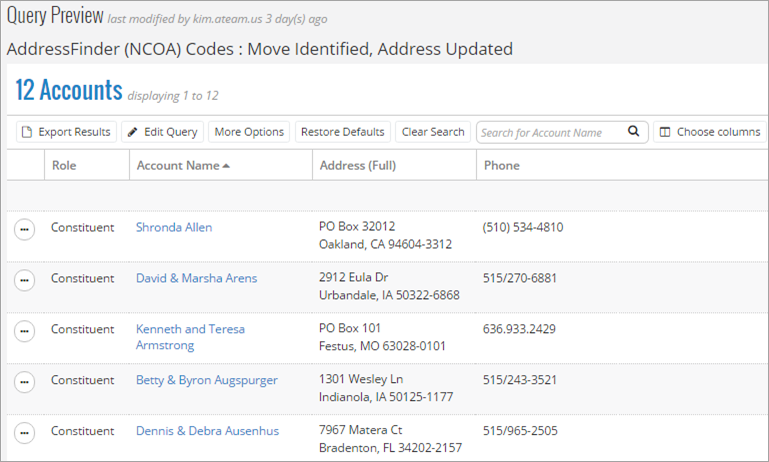Click the search magnifier icon
This screenshot has width=769, height=462.
pyautogui.click(x=634, y=131)
